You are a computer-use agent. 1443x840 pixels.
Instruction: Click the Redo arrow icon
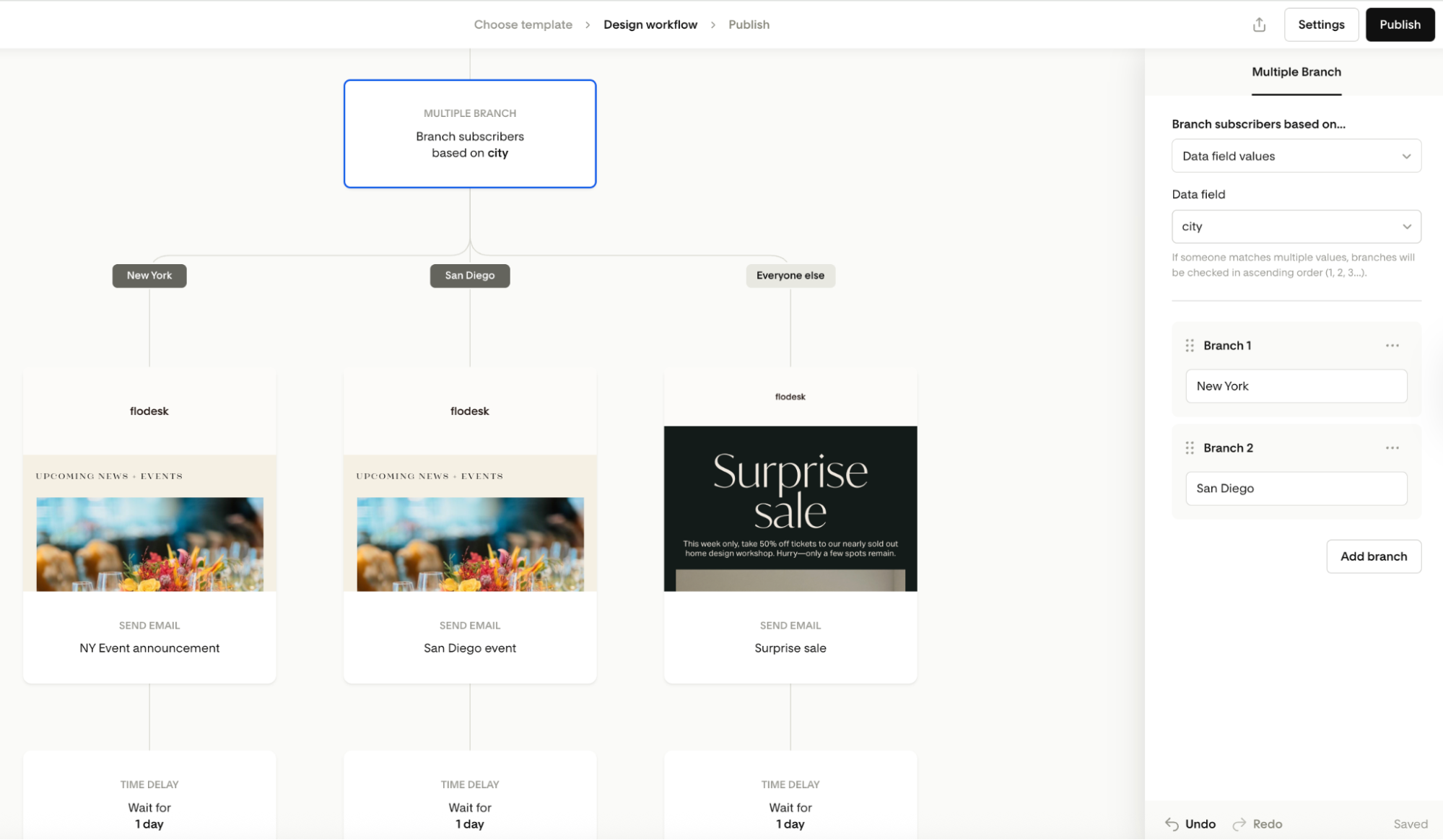pos(1239,824)
